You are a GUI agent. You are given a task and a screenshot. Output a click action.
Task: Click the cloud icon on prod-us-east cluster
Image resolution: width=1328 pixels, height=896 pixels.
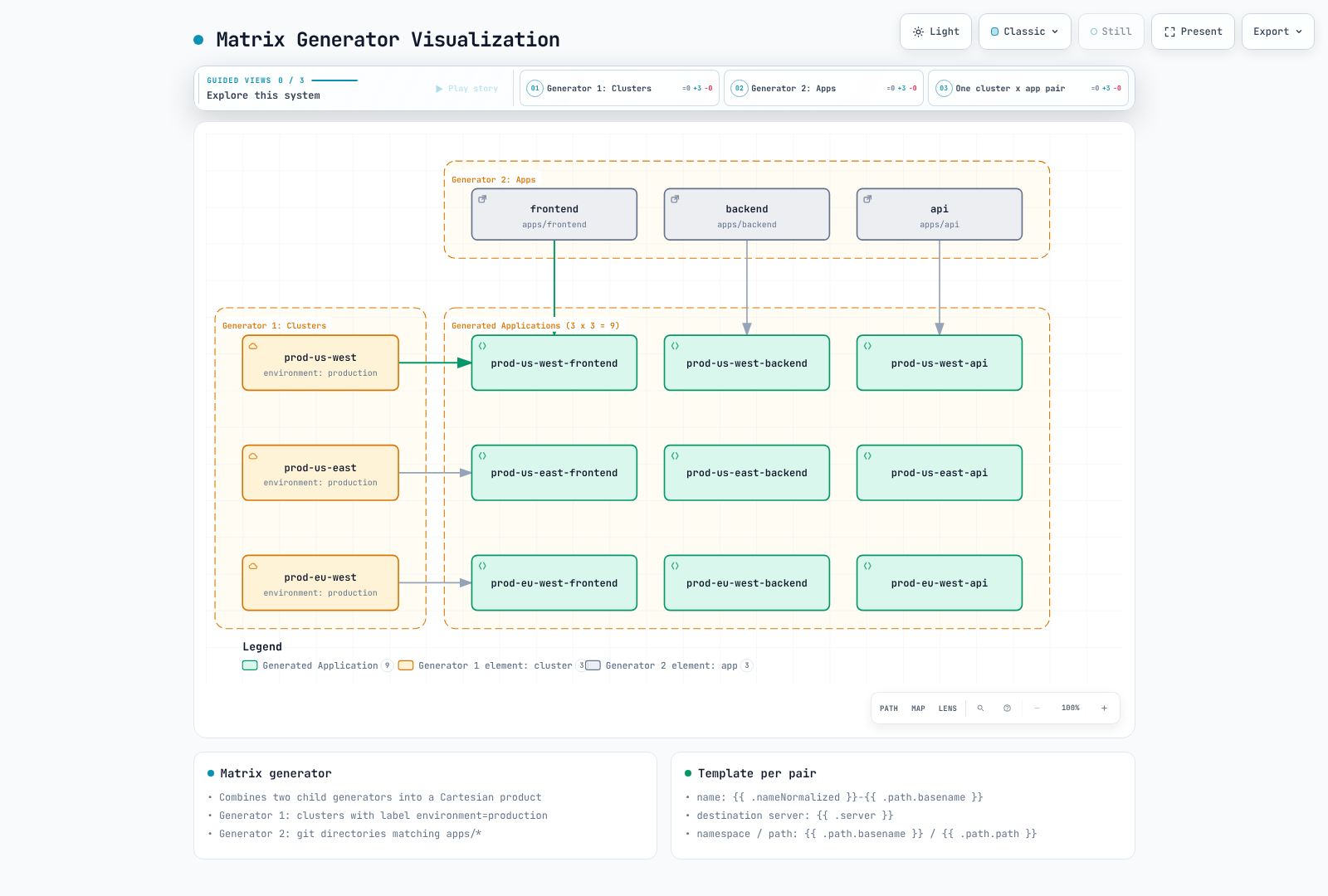253,456
